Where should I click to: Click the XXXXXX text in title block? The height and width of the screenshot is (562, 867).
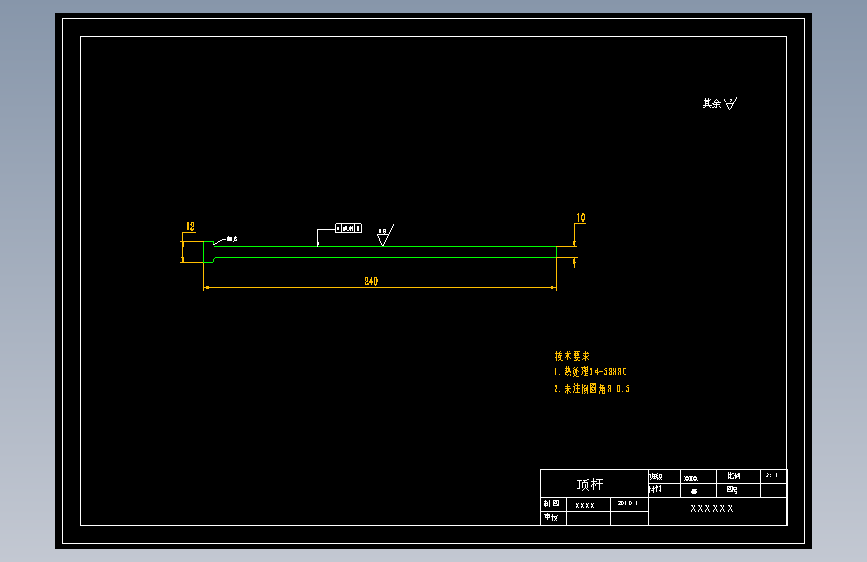click(x=712, y=508)
